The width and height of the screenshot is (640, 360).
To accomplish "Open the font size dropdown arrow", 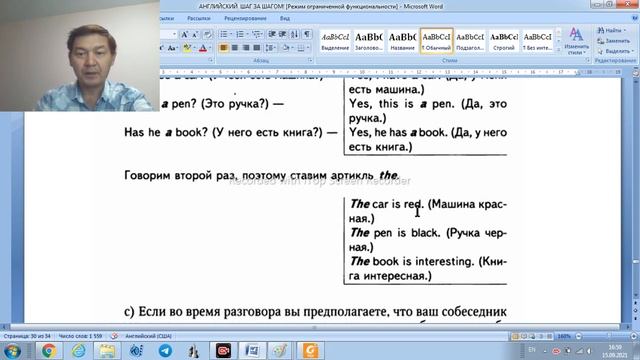I will [174, 34].
